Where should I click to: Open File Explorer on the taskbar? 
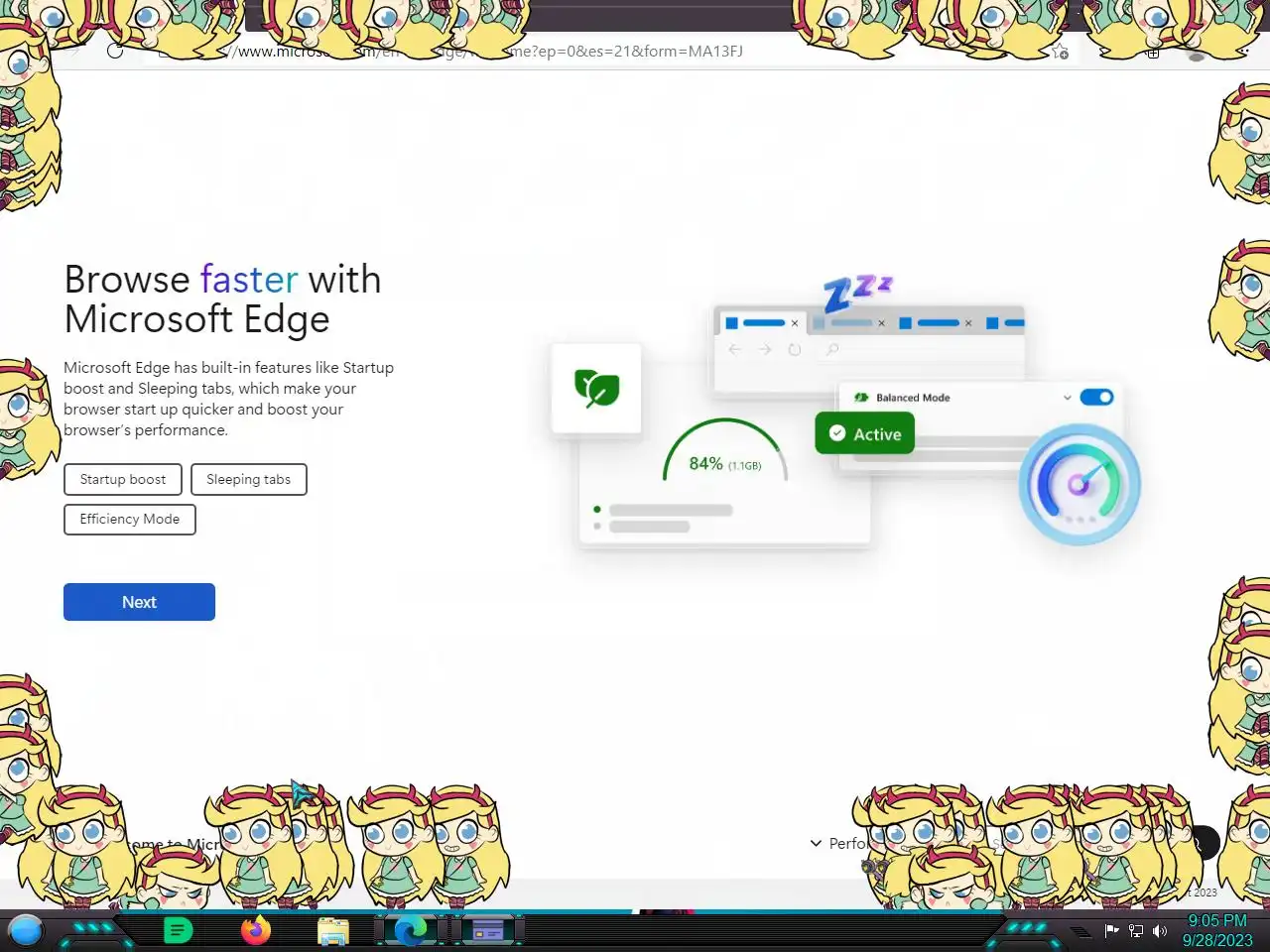[x=333, y=931]
